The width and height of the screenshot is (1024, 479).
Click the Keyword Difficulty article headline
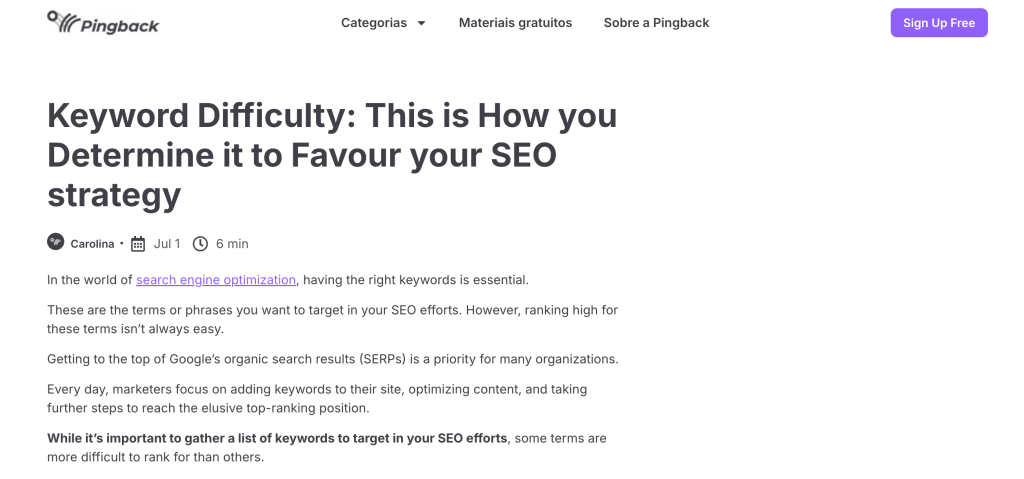pos(332,155)
